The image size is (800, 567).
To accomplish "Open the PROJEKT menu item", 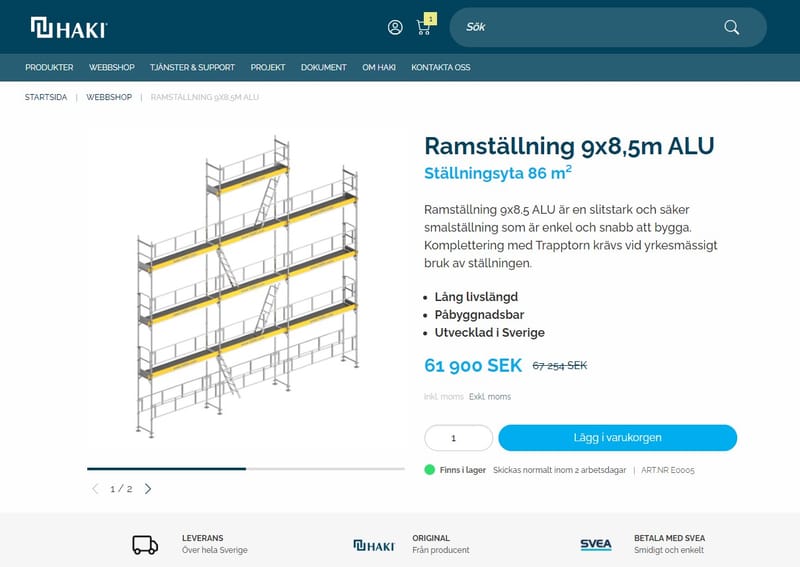I will 268,67.
